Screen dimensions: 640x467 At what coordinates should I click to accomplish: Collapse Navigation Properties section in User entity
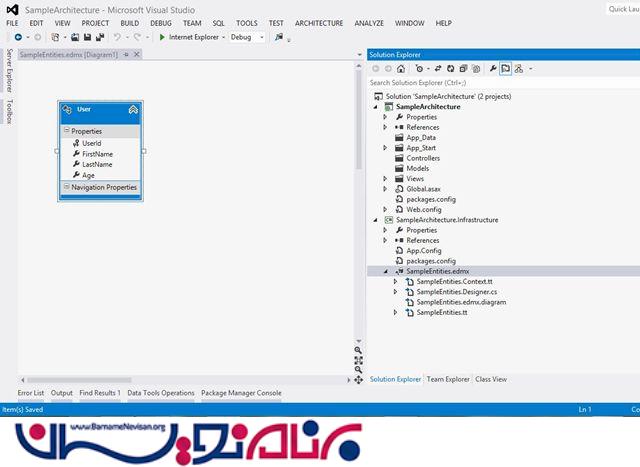pyautogui.click(x=67, y=187)
